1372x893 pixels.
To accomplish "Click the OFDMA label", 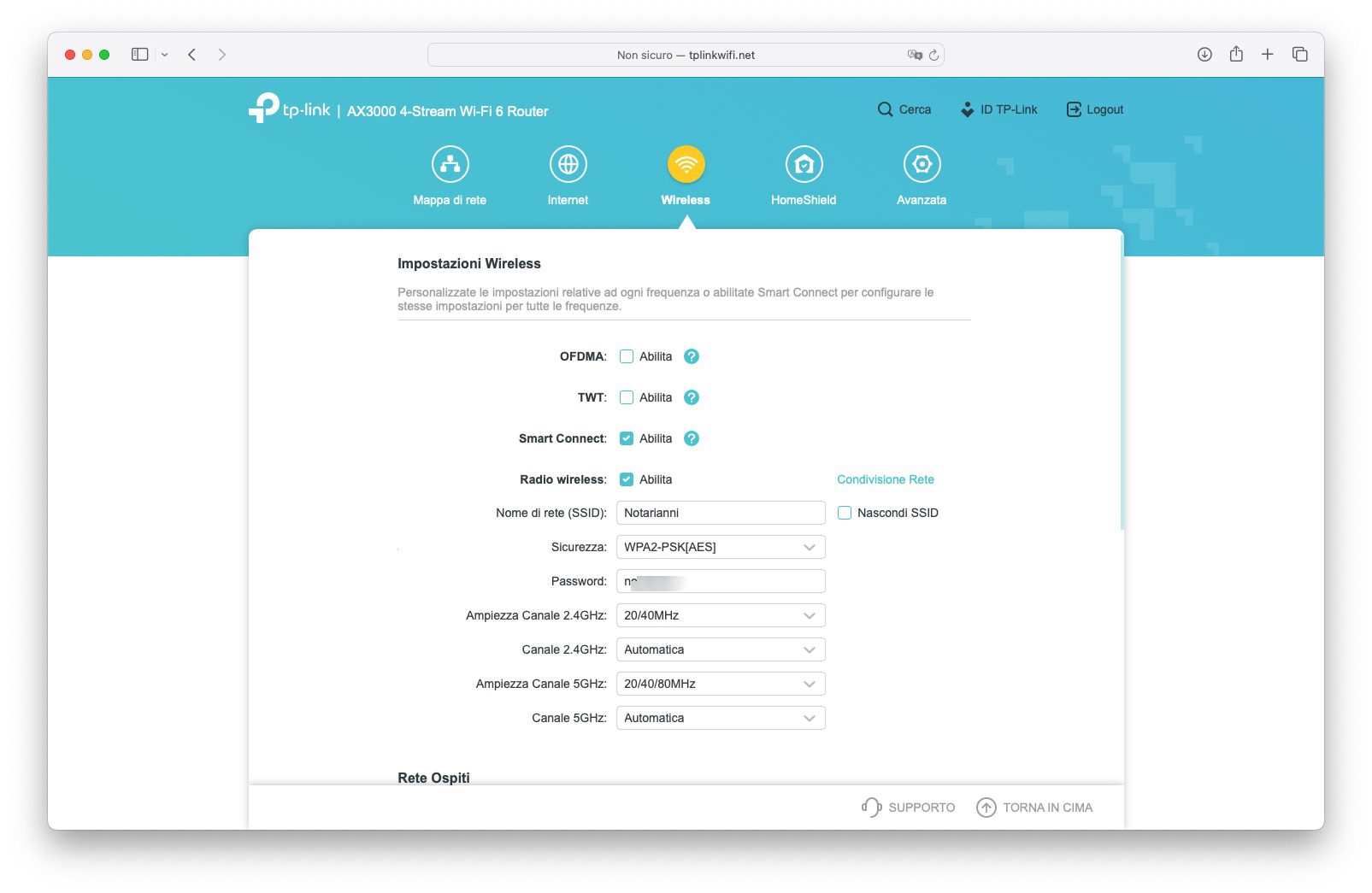I will click(x=583, y=356).
